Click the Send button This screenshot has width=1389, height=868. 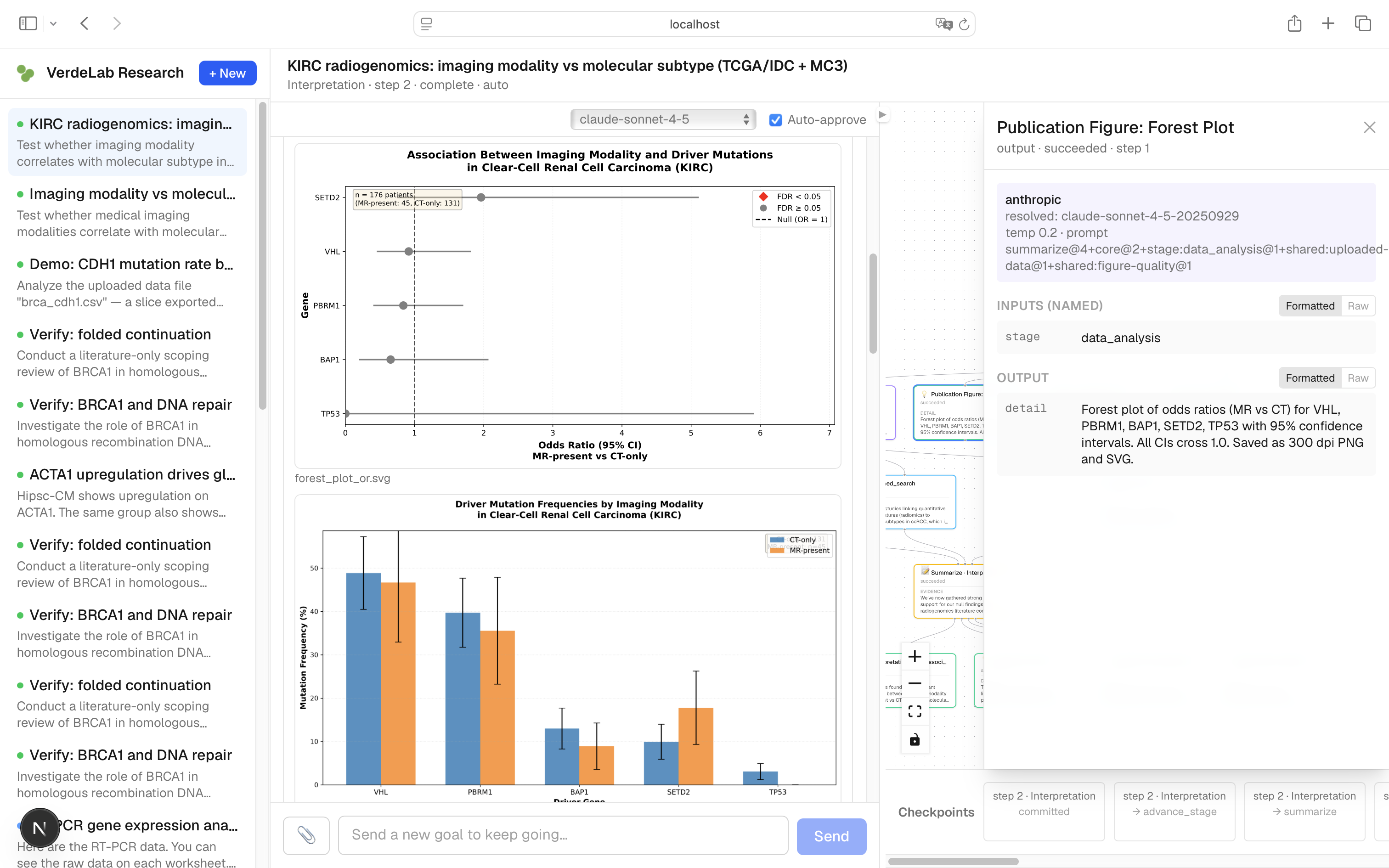coord(831,836)
